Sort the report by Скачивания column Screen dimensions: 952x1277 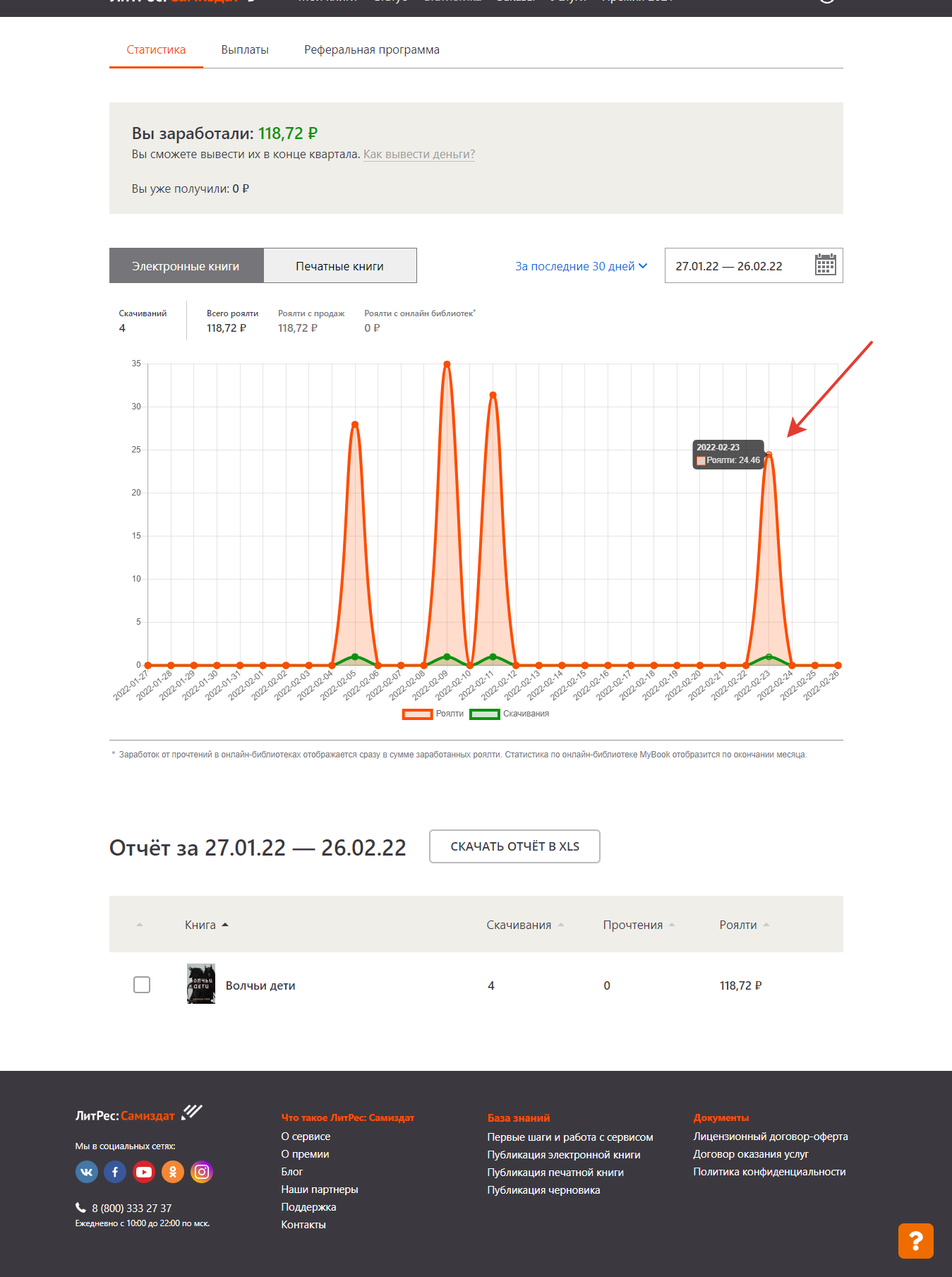click(525, 925)
